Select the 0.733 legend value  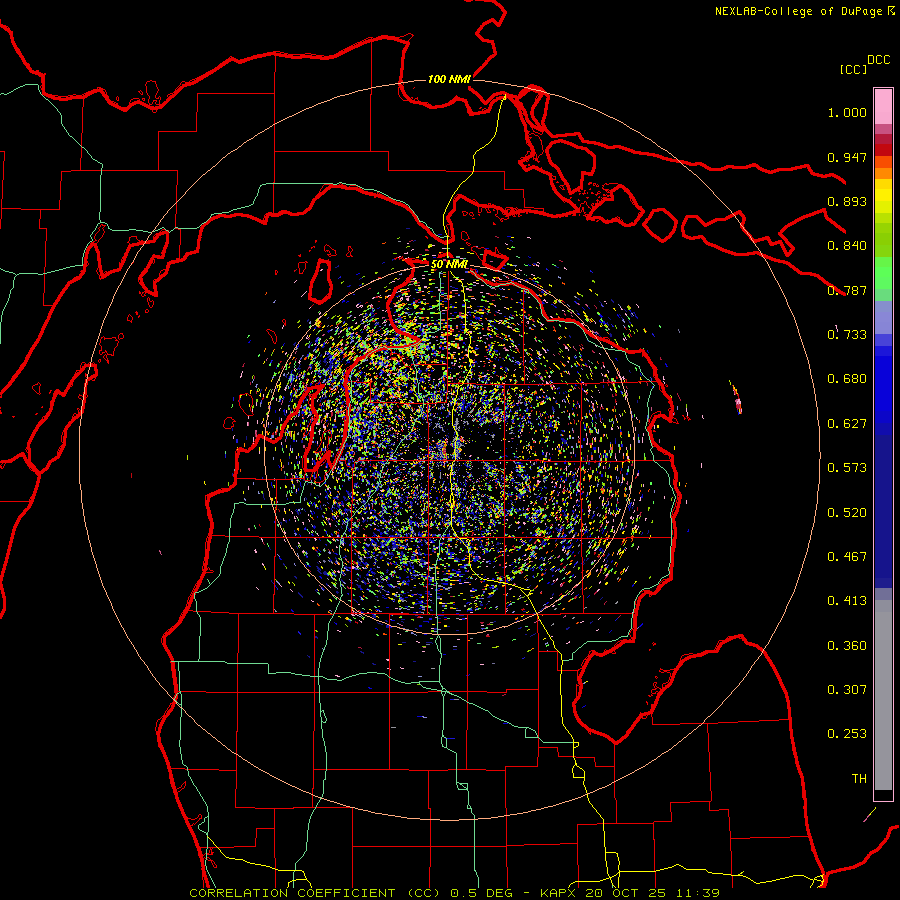pyautogui.click(x=847, y=335)
